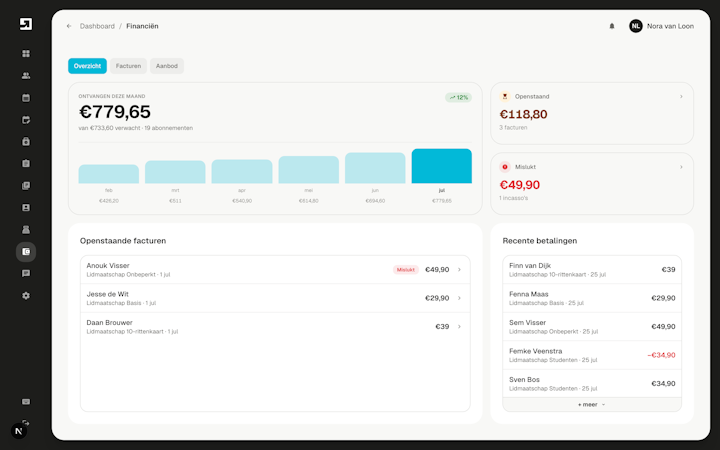Click the feb bar in chart

pos(109,174)
